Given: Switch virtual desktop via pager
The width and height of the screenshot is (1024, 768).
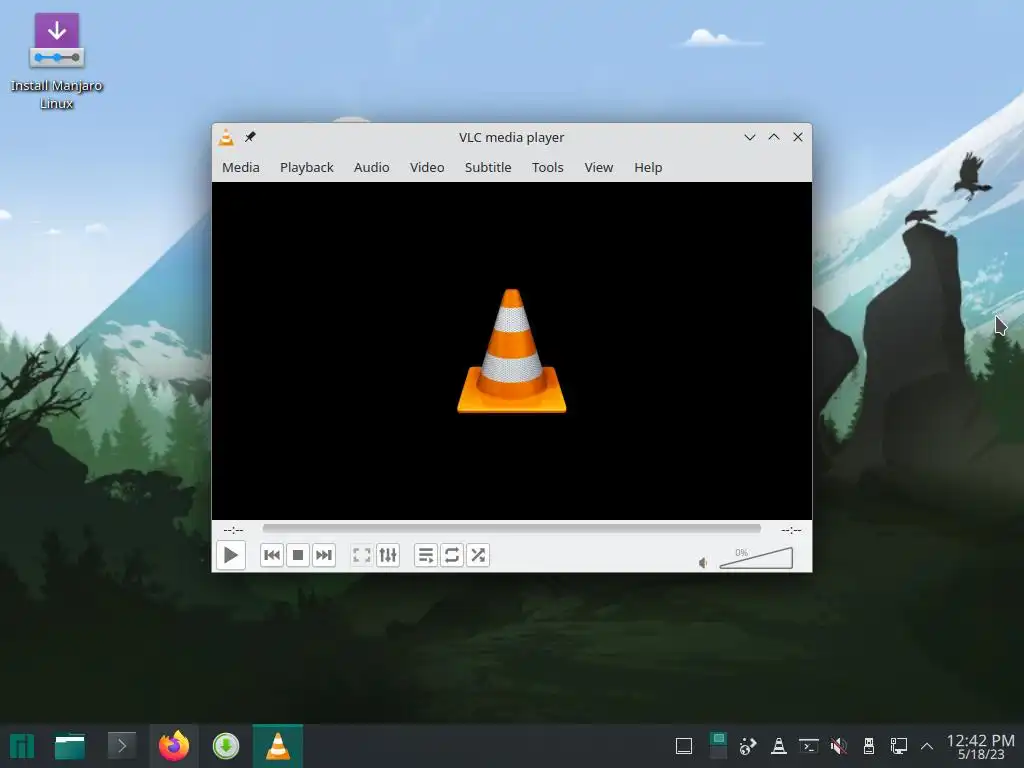Looking at the screenshot, I should click(718, 746).
